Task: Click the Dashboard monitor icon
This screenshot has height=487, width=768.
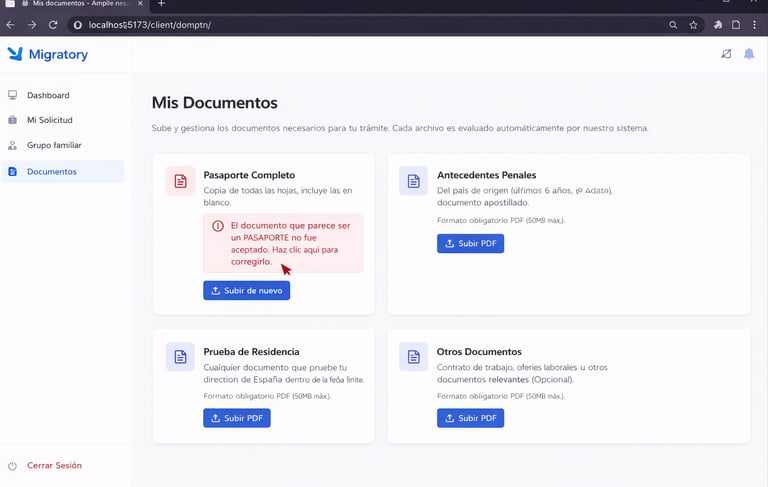Action: click(x=12, y=95)
